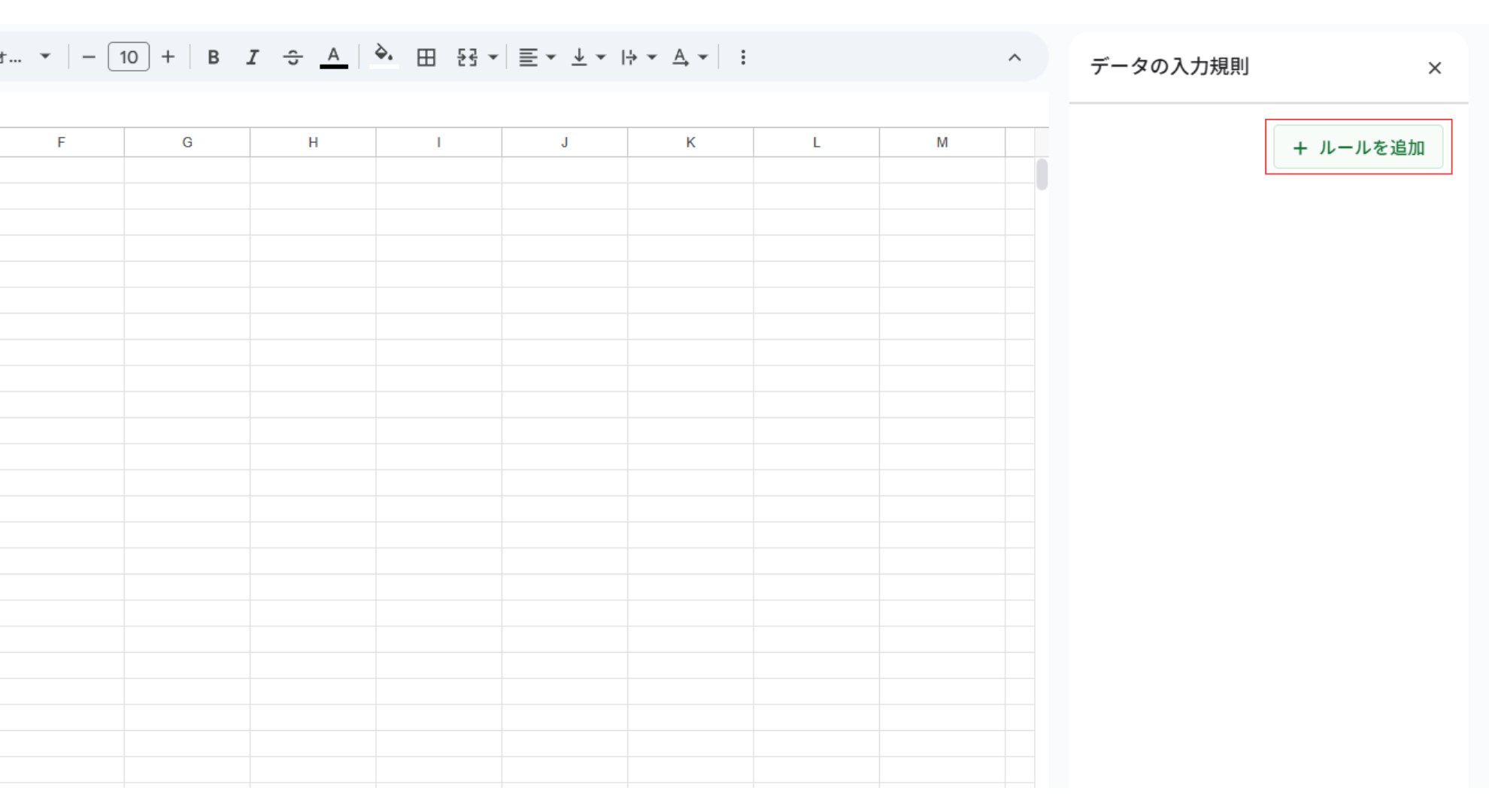Open the font name dropdown arrow
Image resolution: width=1489 pixels, height=812 pixels.
45,56
